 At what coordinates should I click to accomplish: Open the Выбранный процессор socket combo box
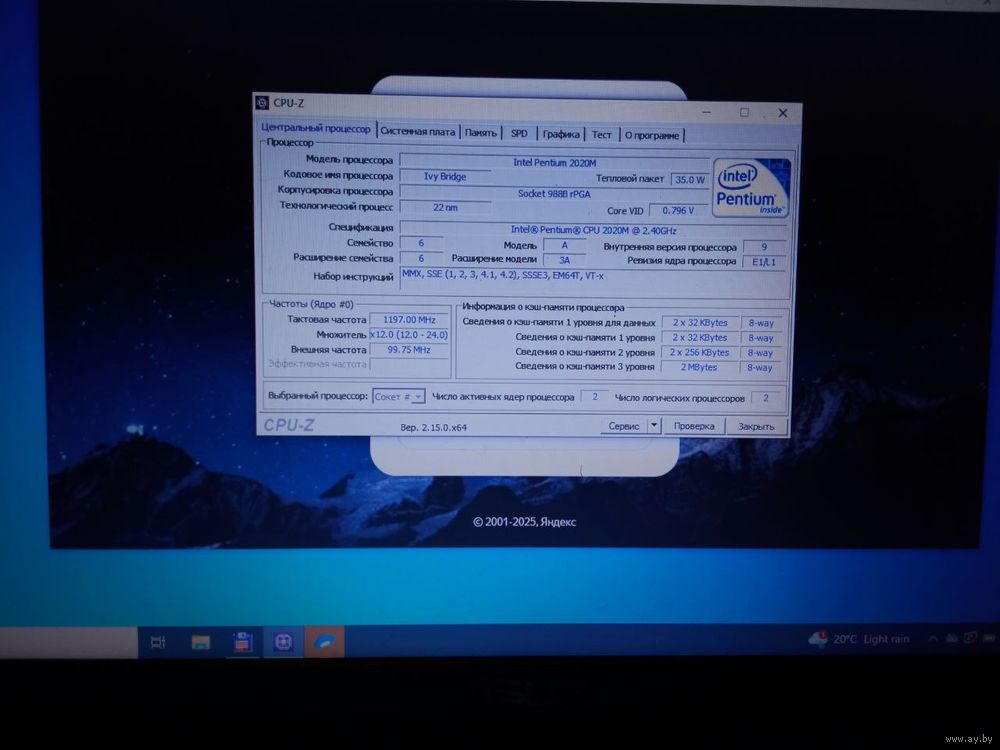tap(398, 397)
